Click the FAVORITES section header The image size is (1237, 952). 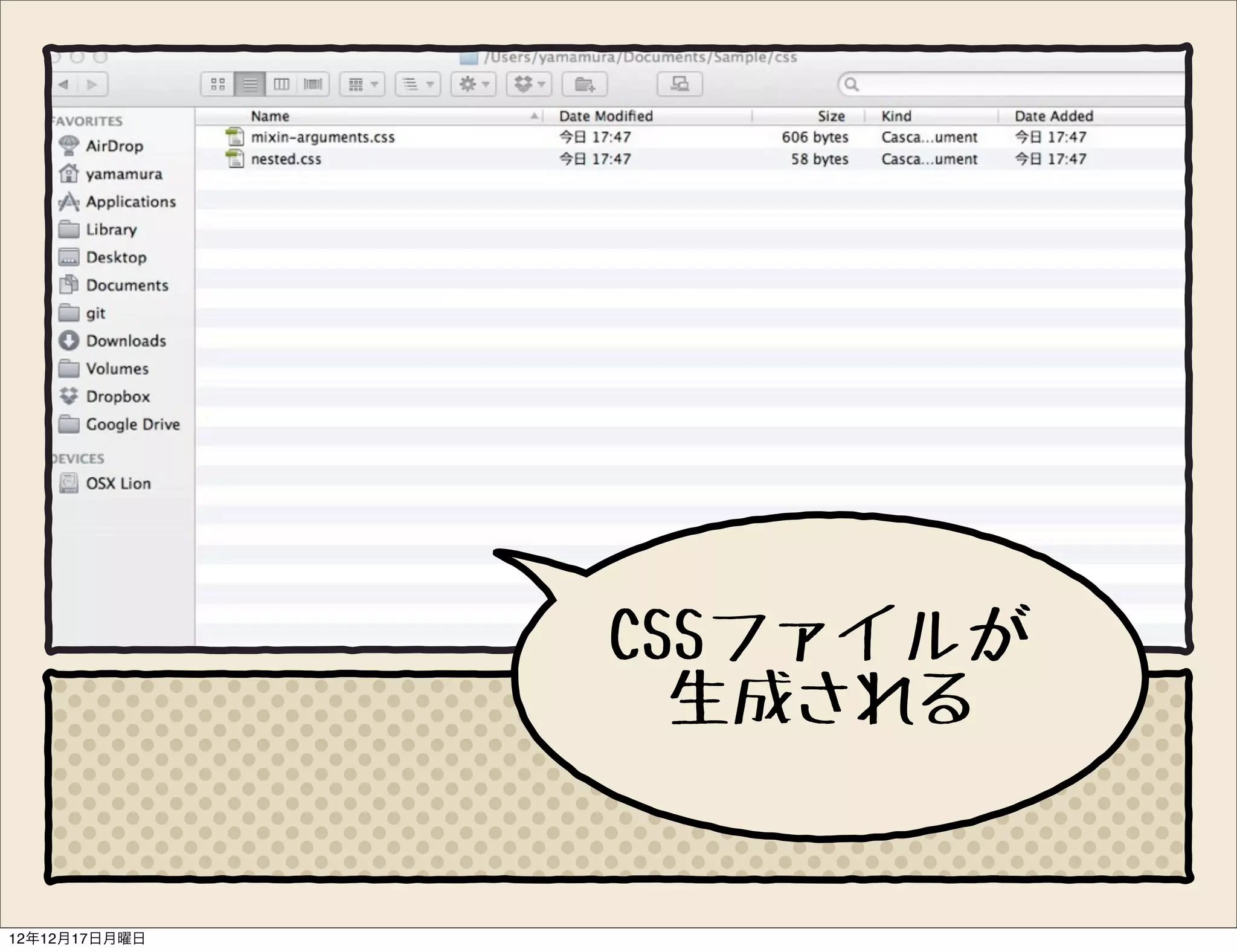click(x=88, y=121)
